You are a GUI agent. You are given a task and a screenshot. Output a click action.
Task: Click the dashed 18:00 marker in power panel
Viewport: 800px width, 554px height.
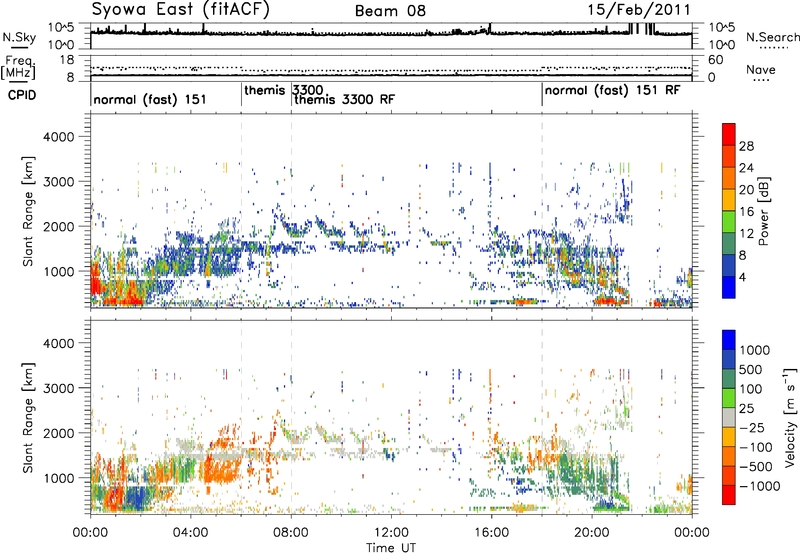[542, 211]
